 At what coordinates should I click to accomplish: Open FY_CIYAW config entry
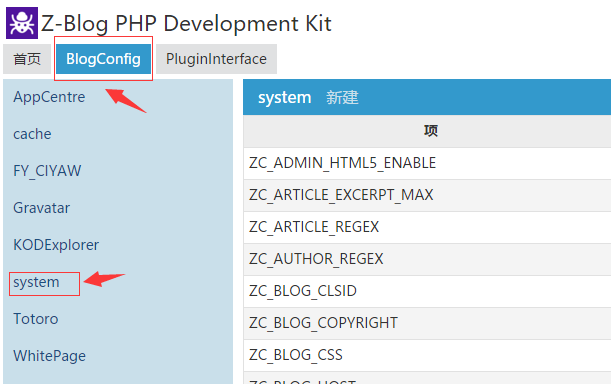tap(47, 171)
